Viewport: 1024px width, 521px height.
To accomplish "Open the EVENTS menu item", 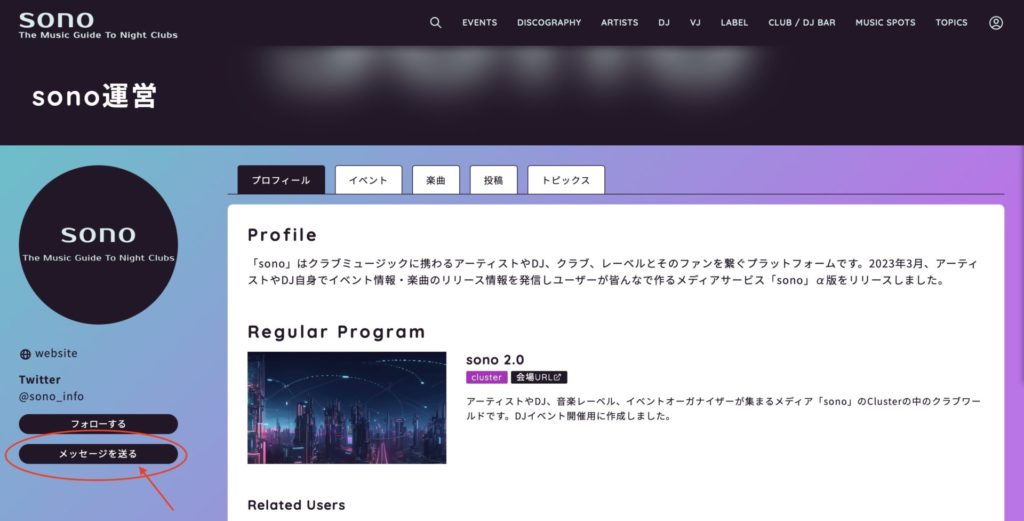I will (480, 23).
